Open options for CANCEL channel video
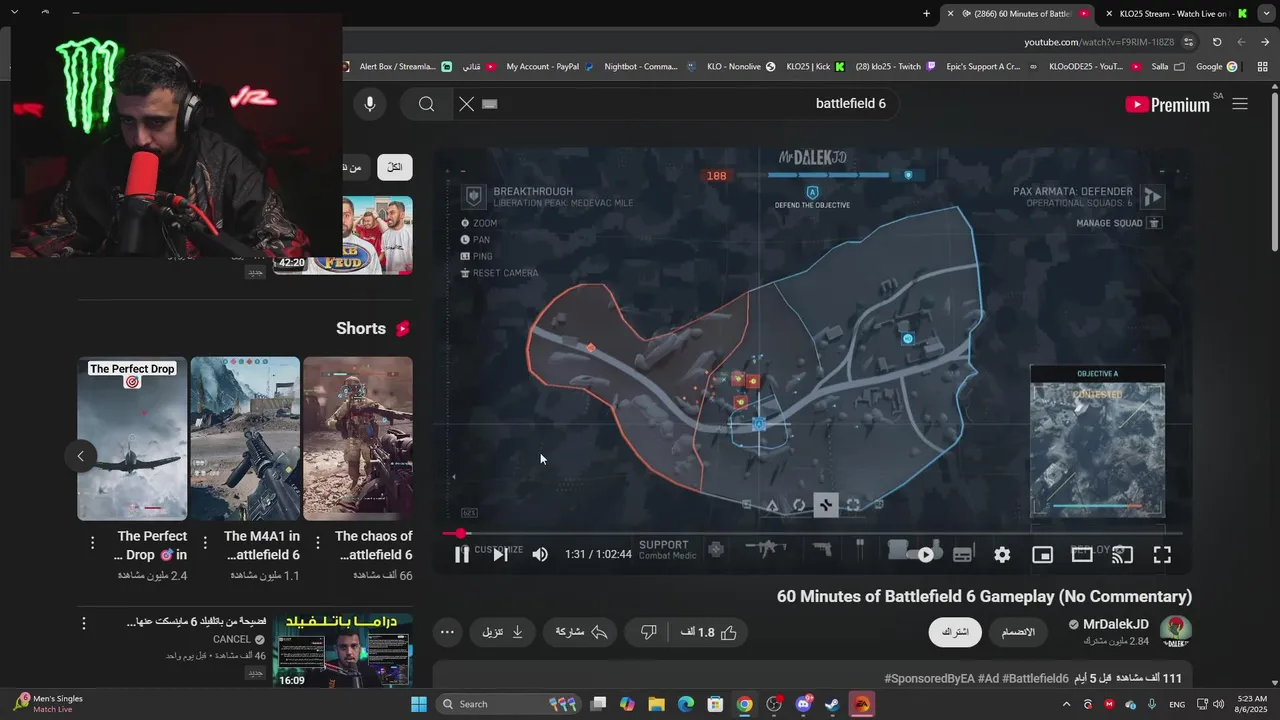1280x720 pixels. tap(84, 623)
